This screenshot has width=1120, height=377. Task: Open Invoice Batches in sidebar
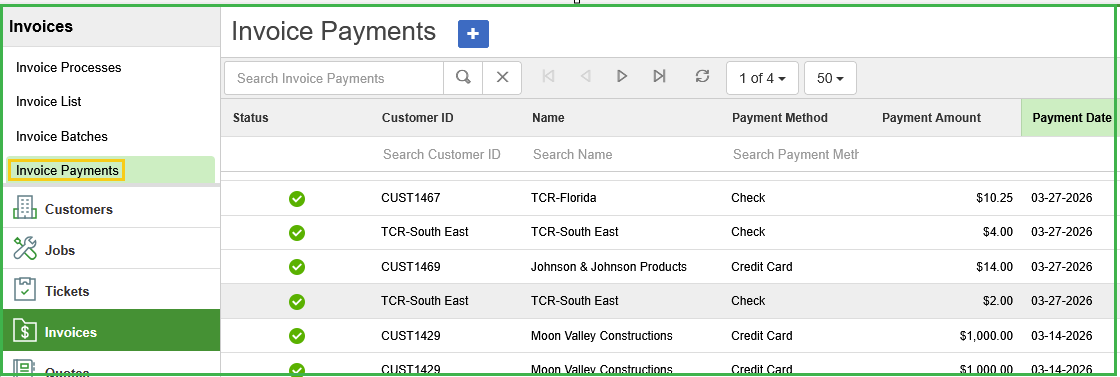(x=61, y=136)
